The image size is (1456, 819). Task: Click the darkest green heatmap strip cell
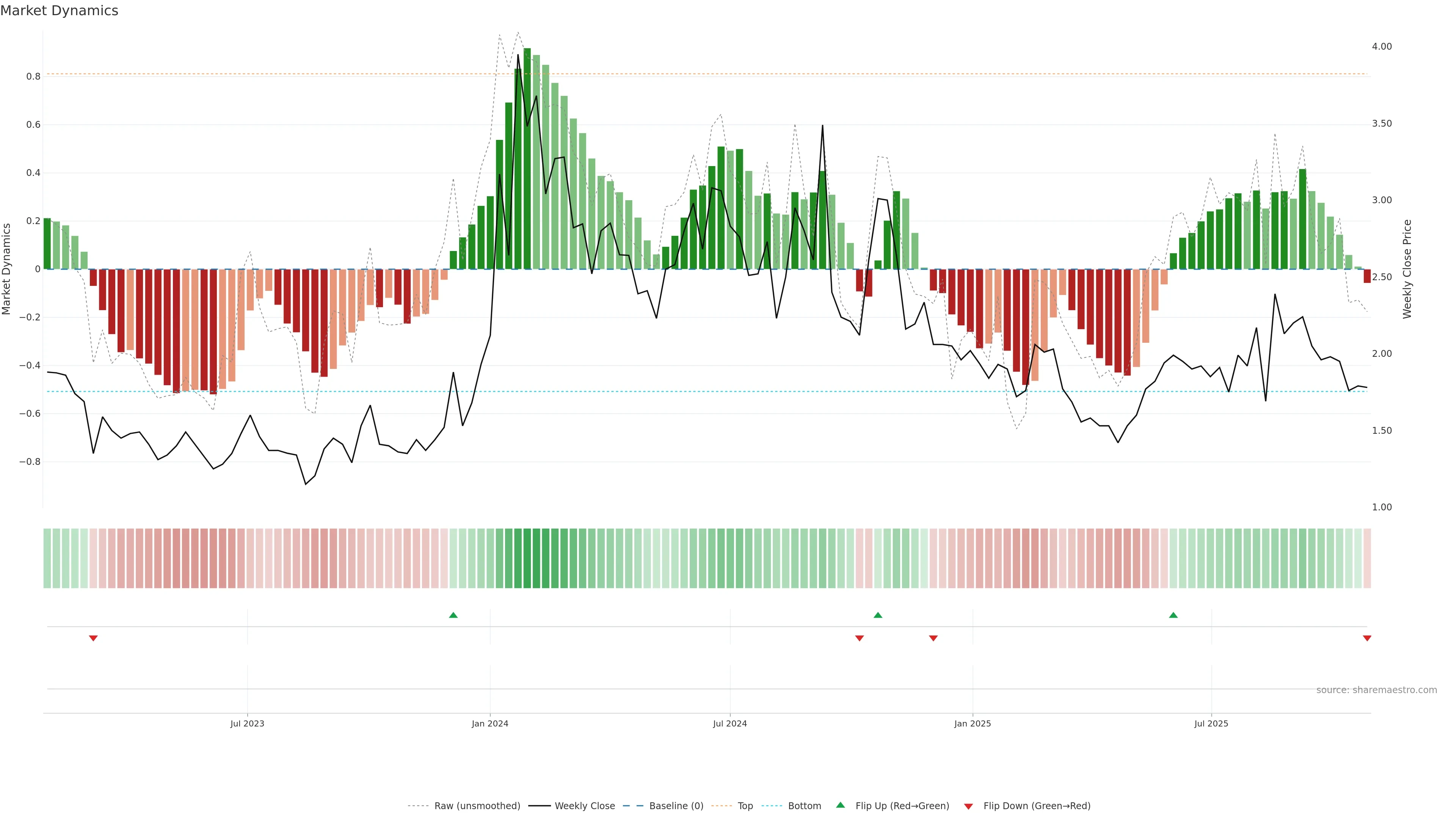click(x=527, y=559)
